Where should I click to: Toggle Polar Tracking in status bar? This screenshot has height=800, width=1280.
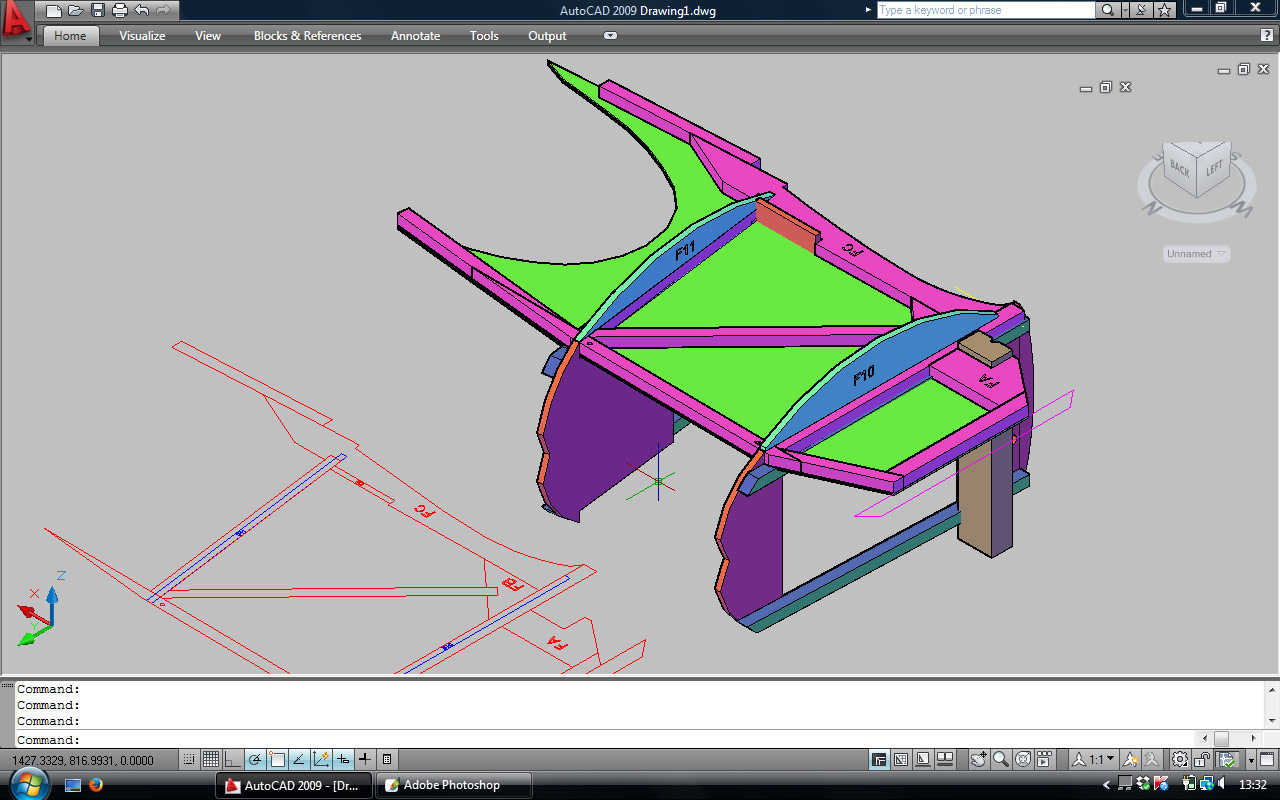pos(255,760)
